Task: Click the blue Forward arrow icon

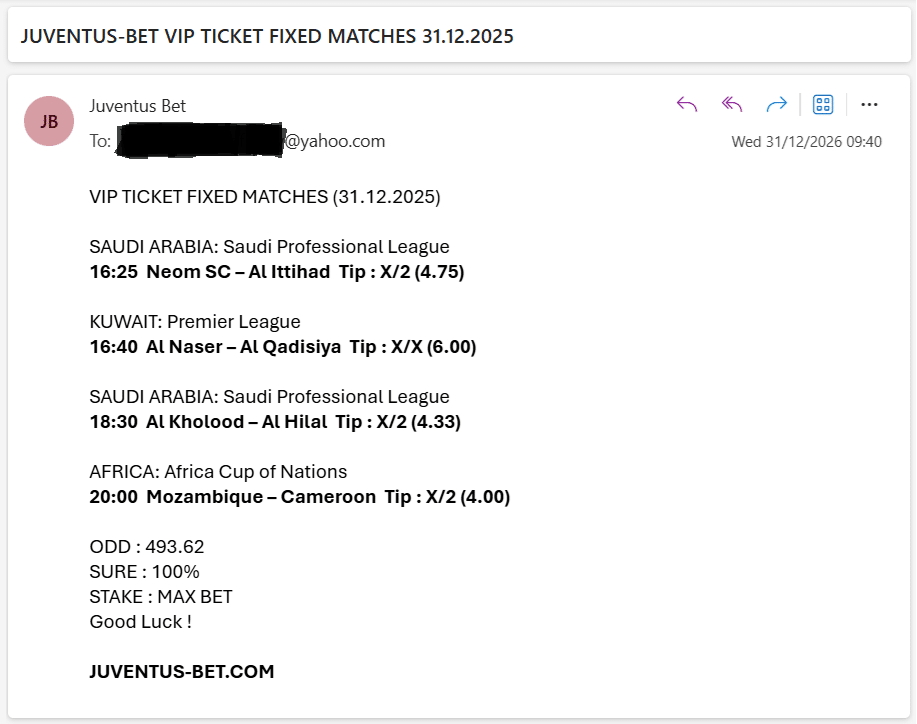Action: [777, 103]
